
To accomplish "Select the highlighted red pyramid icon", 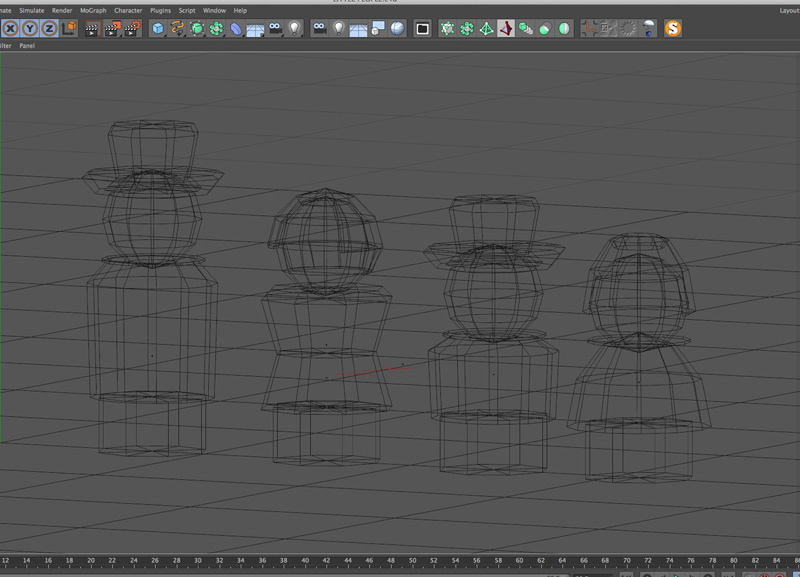I will pos(506,29).
